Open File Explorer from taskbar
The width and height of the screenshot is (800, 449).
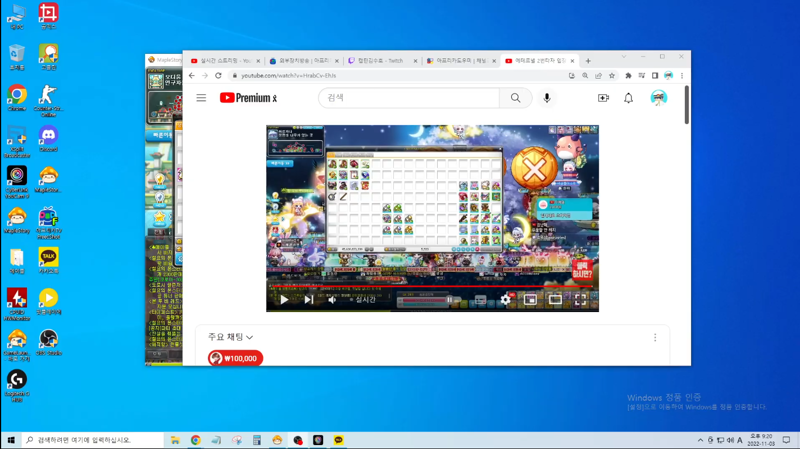tap(175, 440)
